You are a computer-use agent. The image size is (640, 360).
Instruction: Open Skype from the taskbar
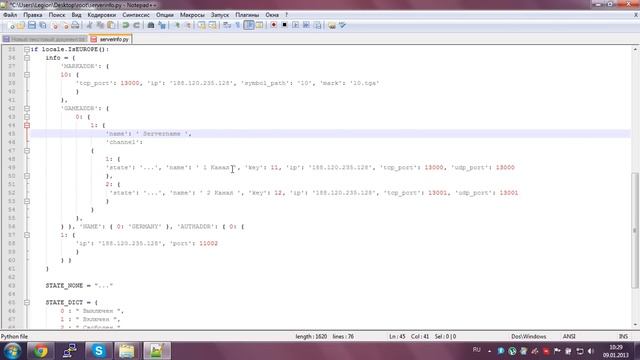tap(98, 351)
